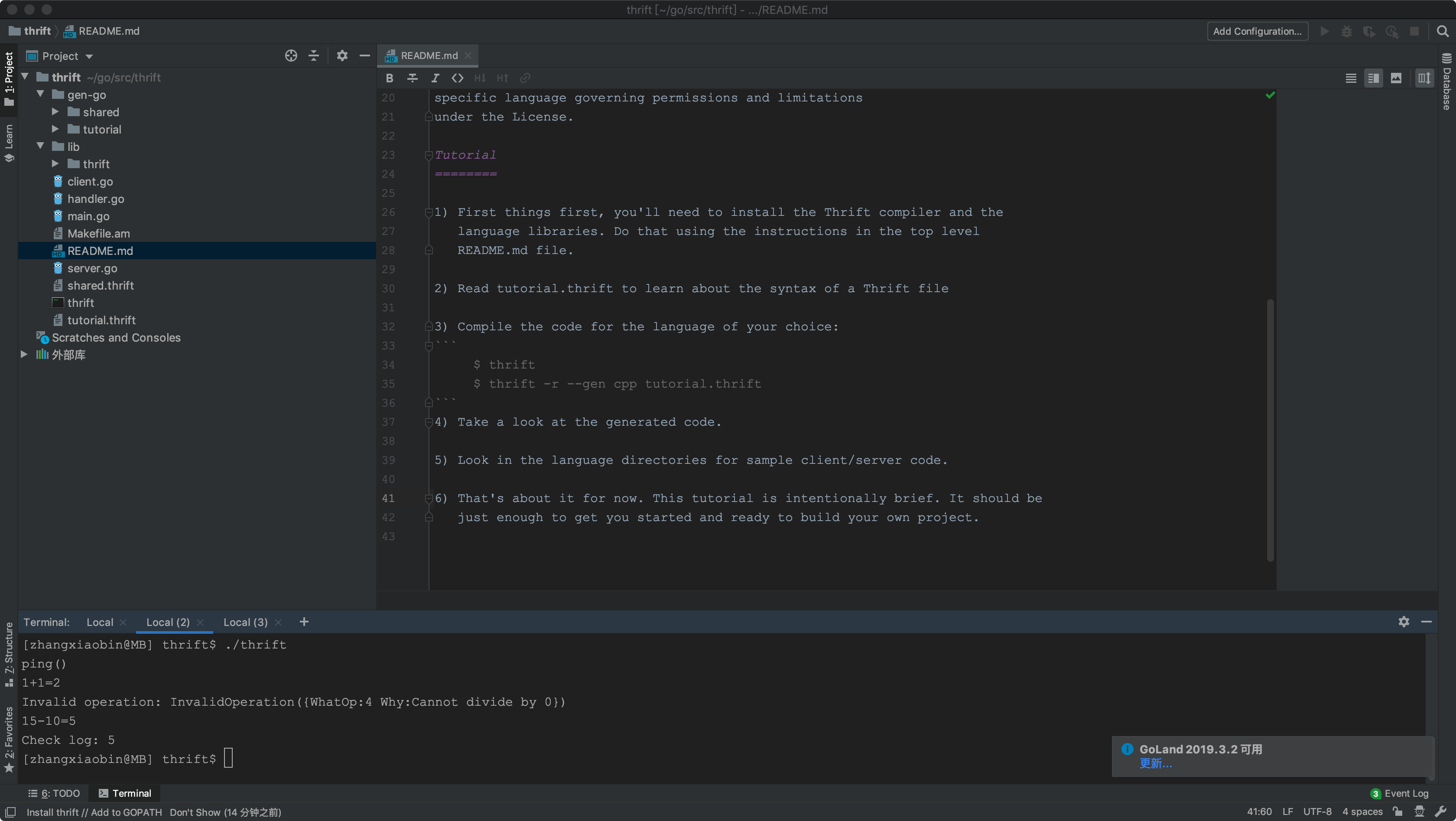Expand the 外部库 external libraries node
The image size is (1456, 821).
tap(24, 355)
